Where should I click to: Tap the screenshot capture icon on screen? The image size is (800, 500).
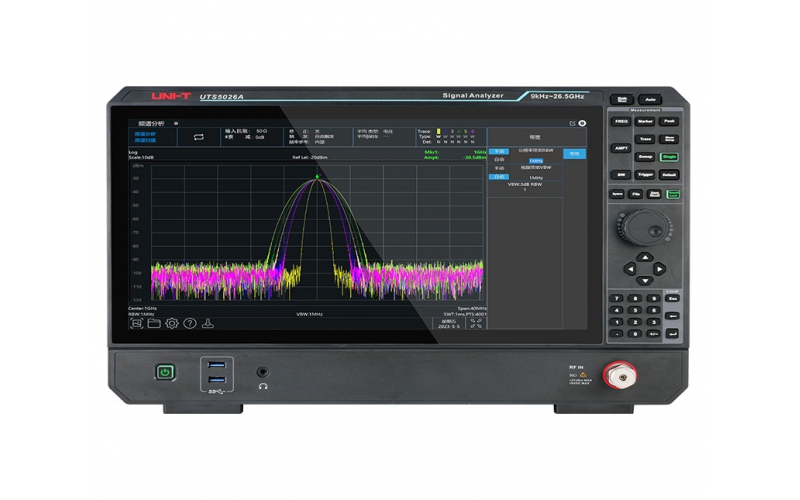pos(136,323)
